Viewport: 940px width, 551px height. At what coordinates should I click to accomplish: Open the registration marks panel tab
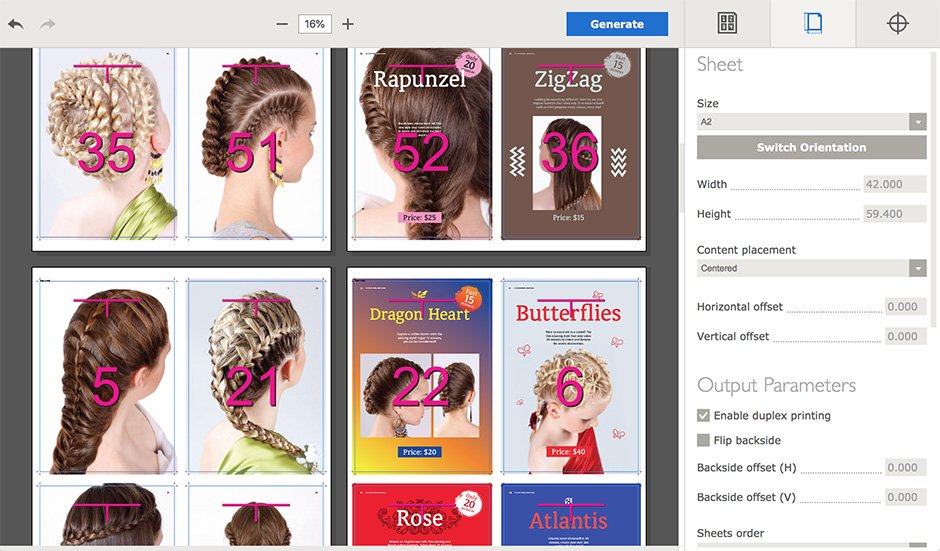[897, 23]
